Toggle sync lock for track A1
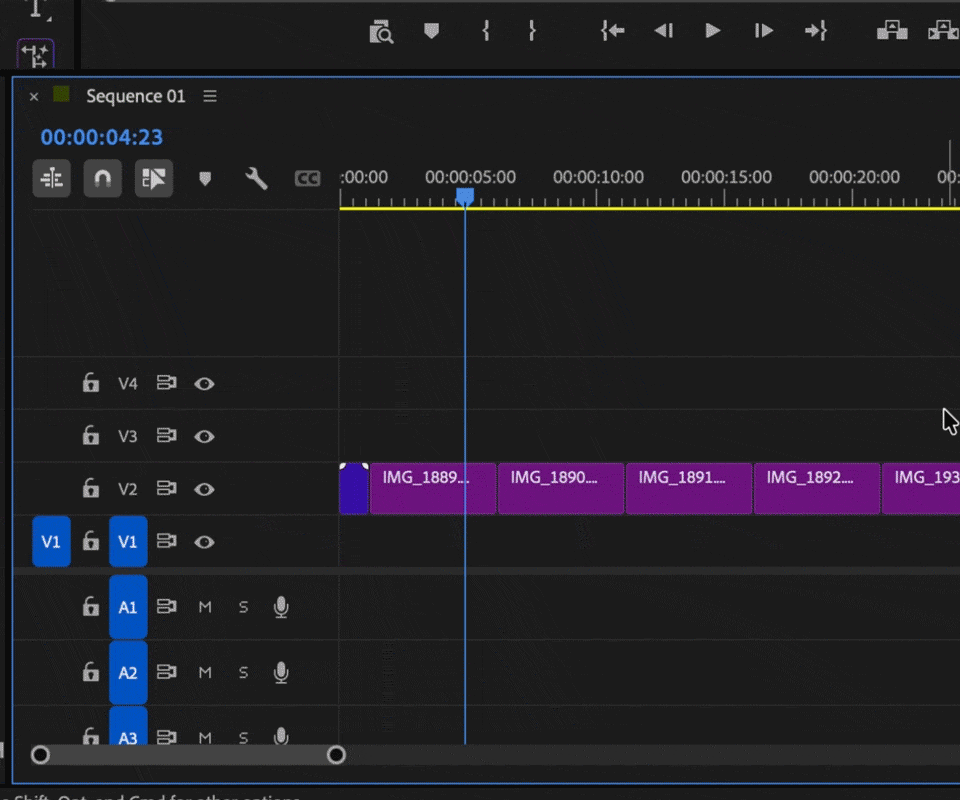 167,607
